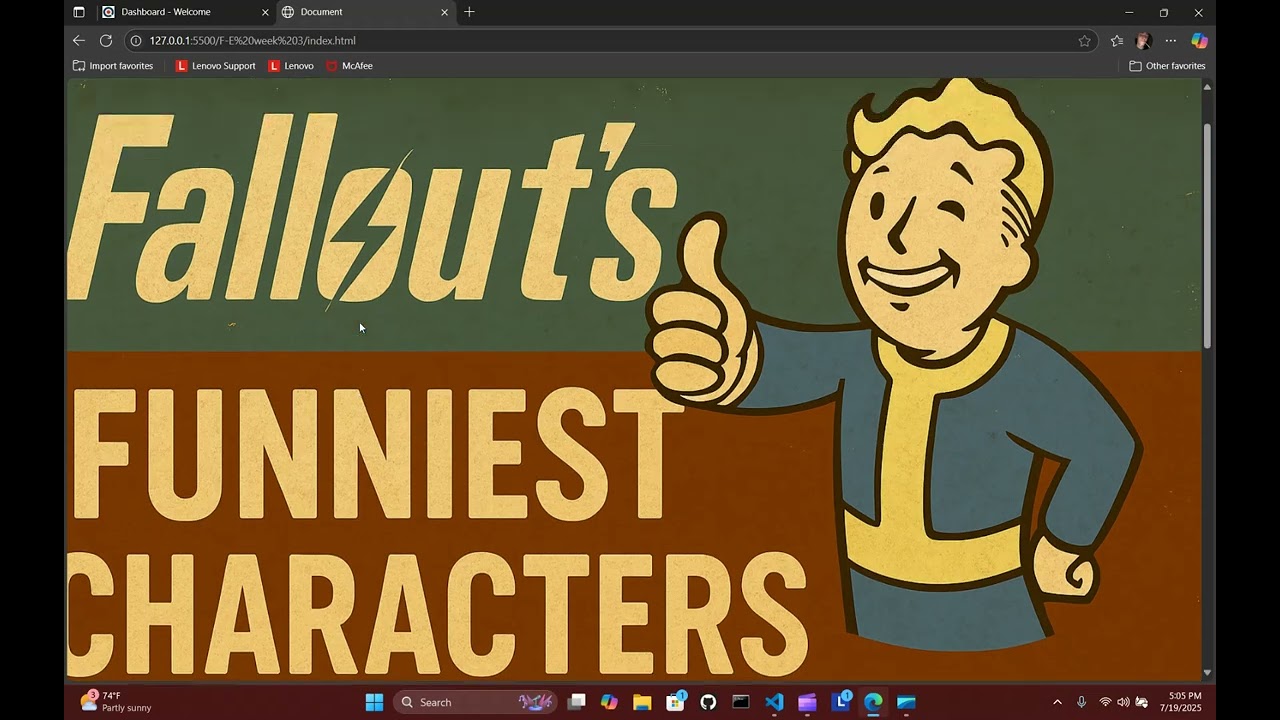Screen dimensions: 1280x720
Task: Open the GitHub app from the taskbar
Action: (x=708, y=702)
